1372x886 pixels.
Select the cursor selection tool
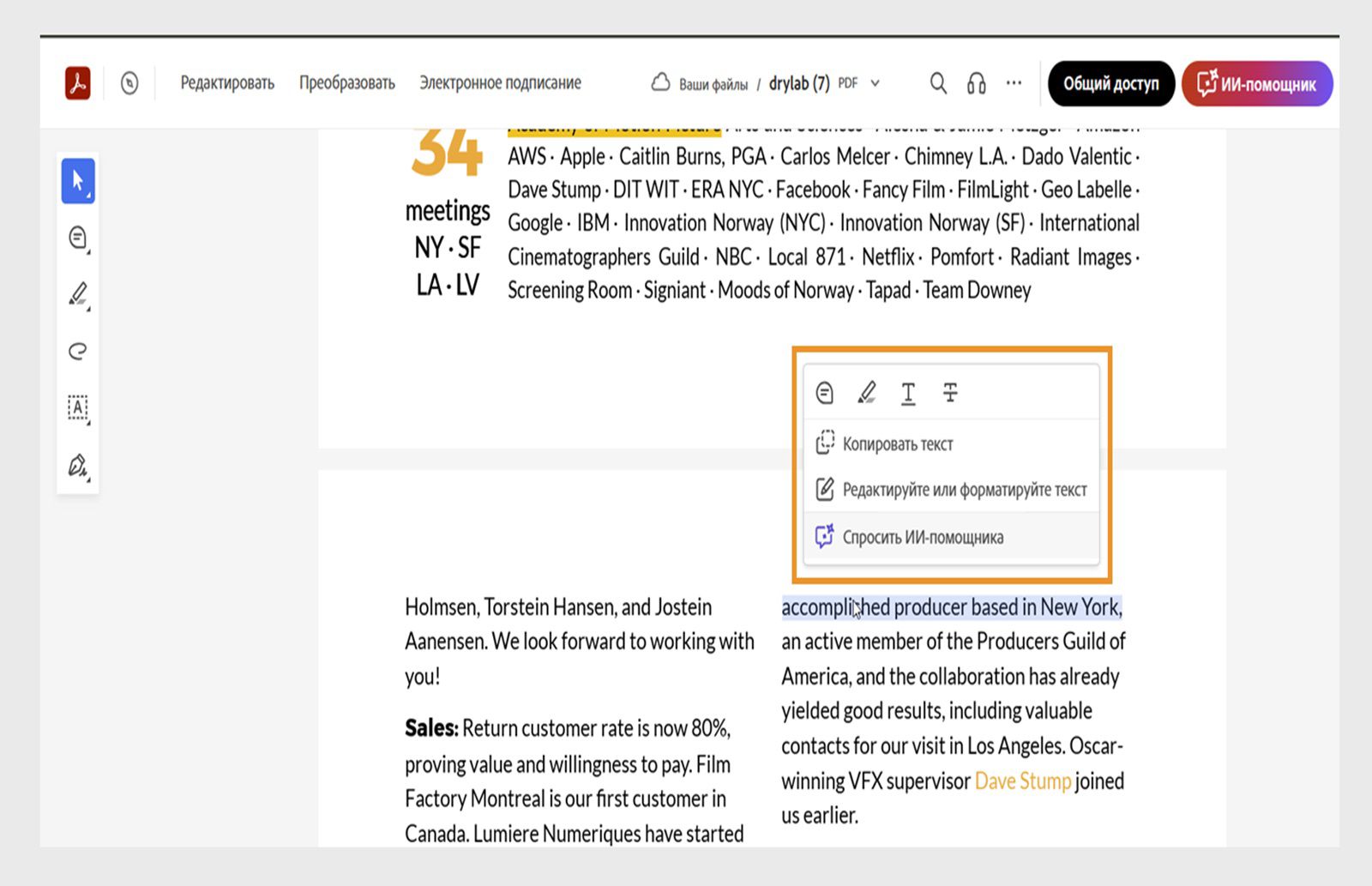[x=78, y=181]
